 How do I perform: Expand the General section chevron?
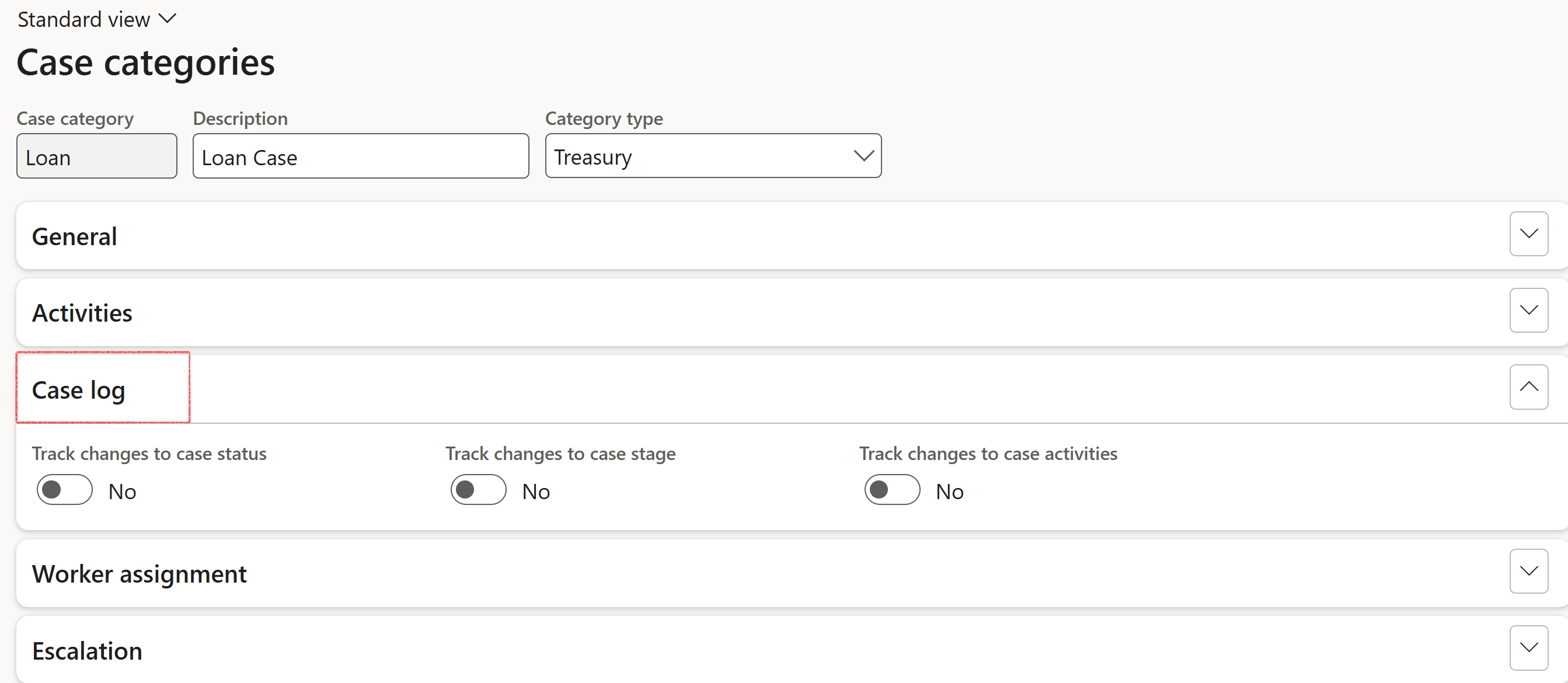1528,234
